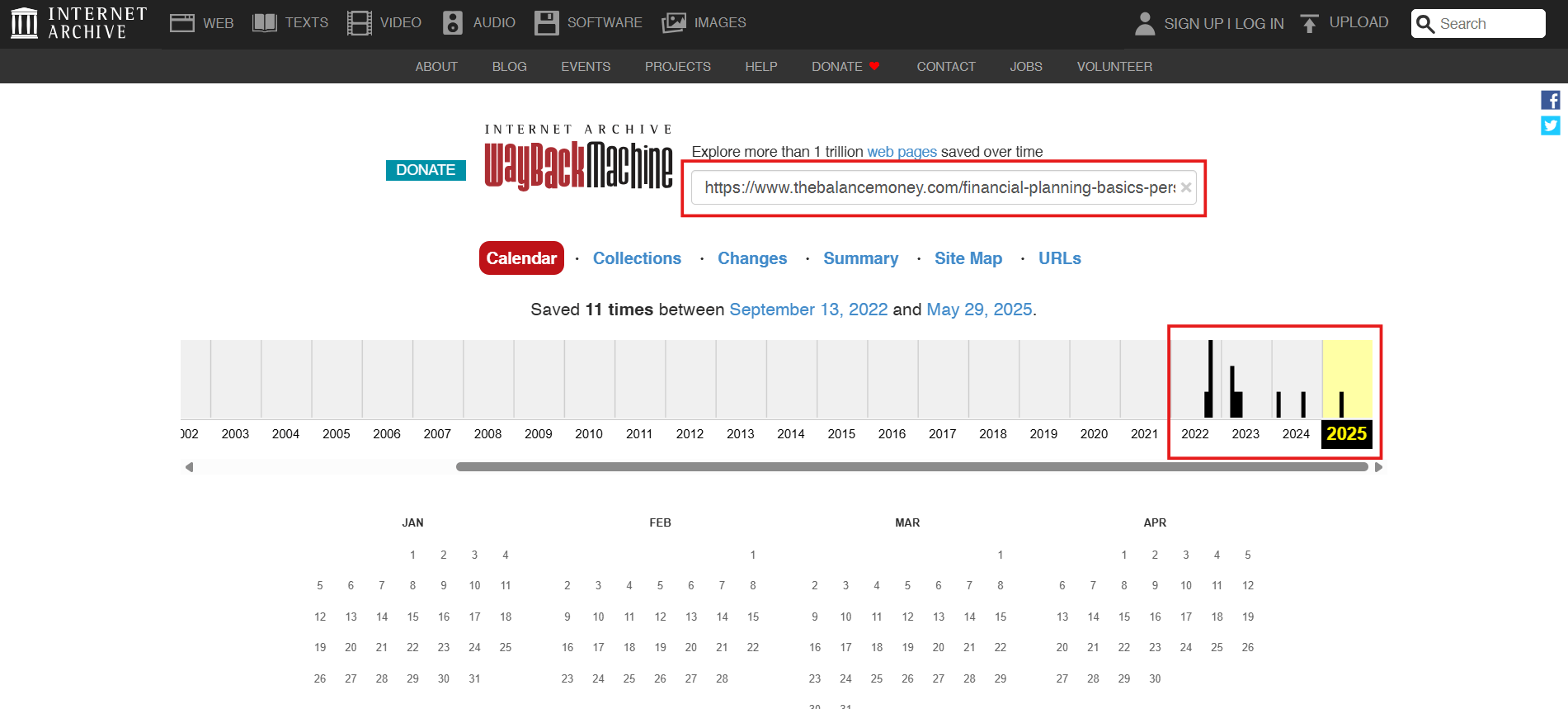Click the JAN month heading
1568x709 pixels.
pyautogui.click(x=412, y=522)
